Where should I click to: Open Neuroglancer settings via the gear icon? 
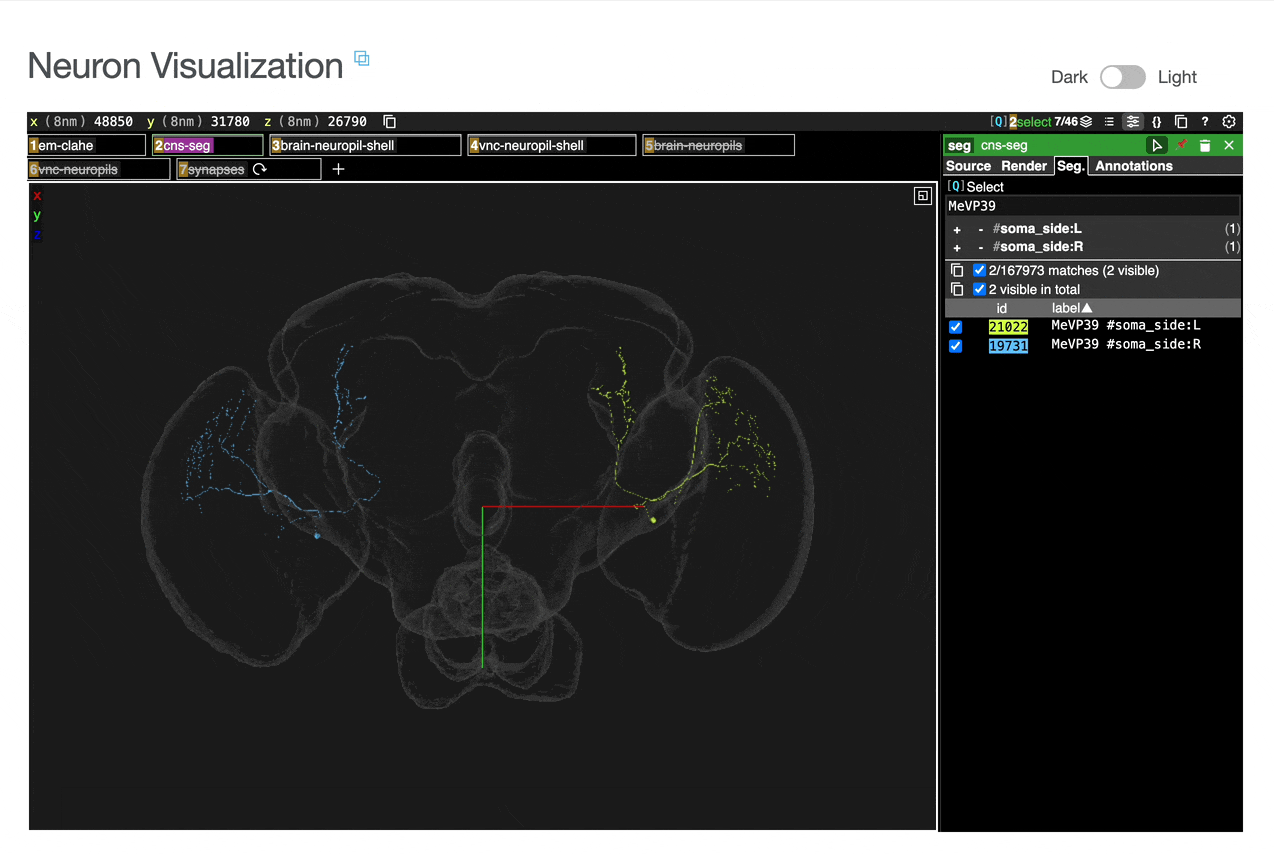click(1229, 121)
